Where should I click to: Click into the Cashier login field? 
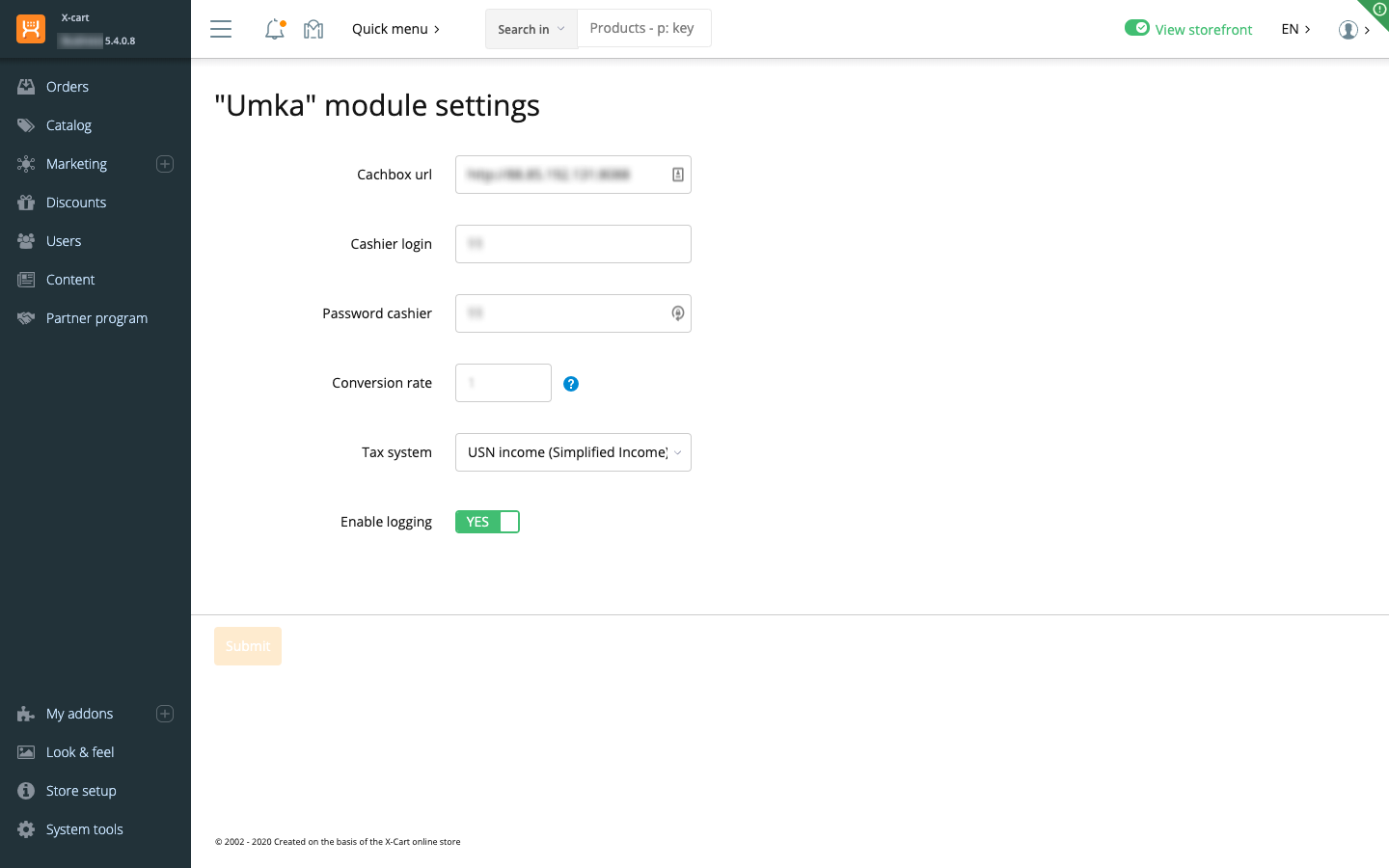click(x=573, y=244)
